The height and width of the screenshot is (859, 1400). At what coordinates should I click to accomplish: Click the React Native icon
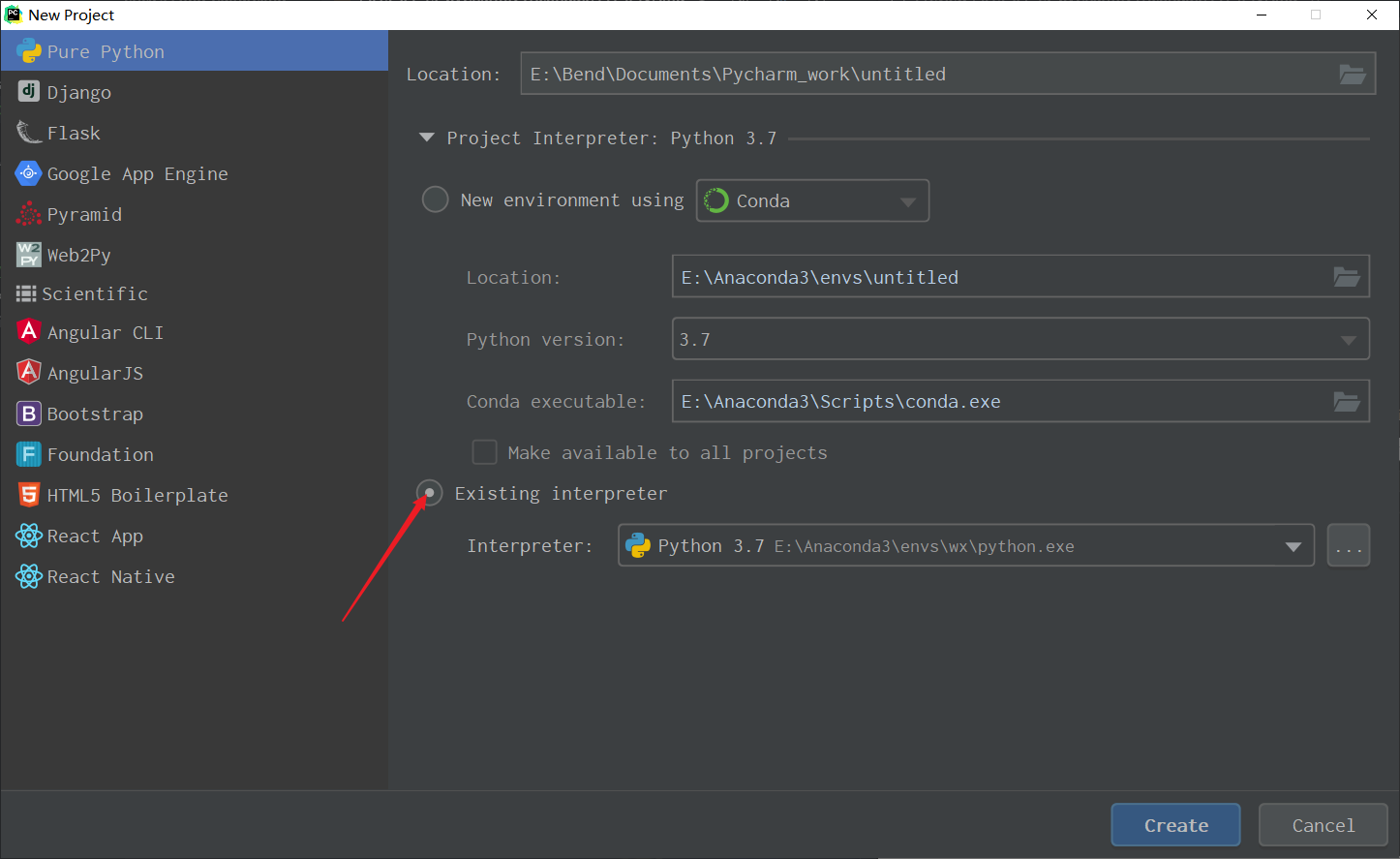click(x=29, y=576)
